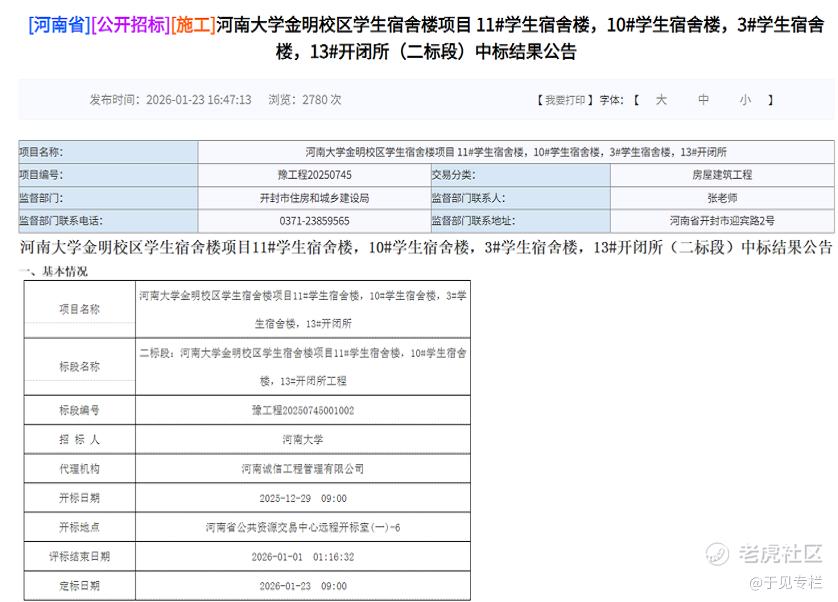Click the 定标日期 row label
The height and width of the screenshot is (602, 838).
point(80,586)
